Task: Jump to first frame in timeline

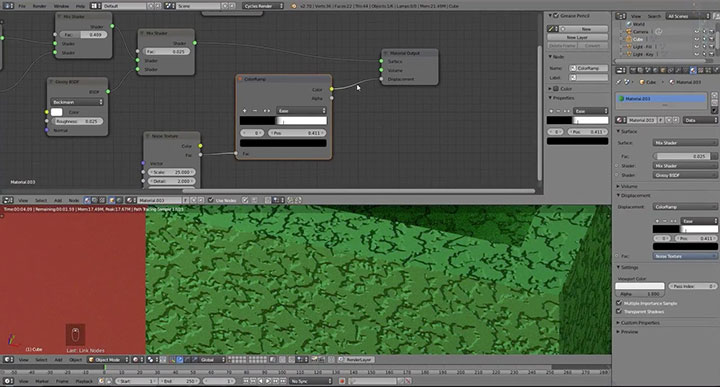Action: tap(246, 381)
